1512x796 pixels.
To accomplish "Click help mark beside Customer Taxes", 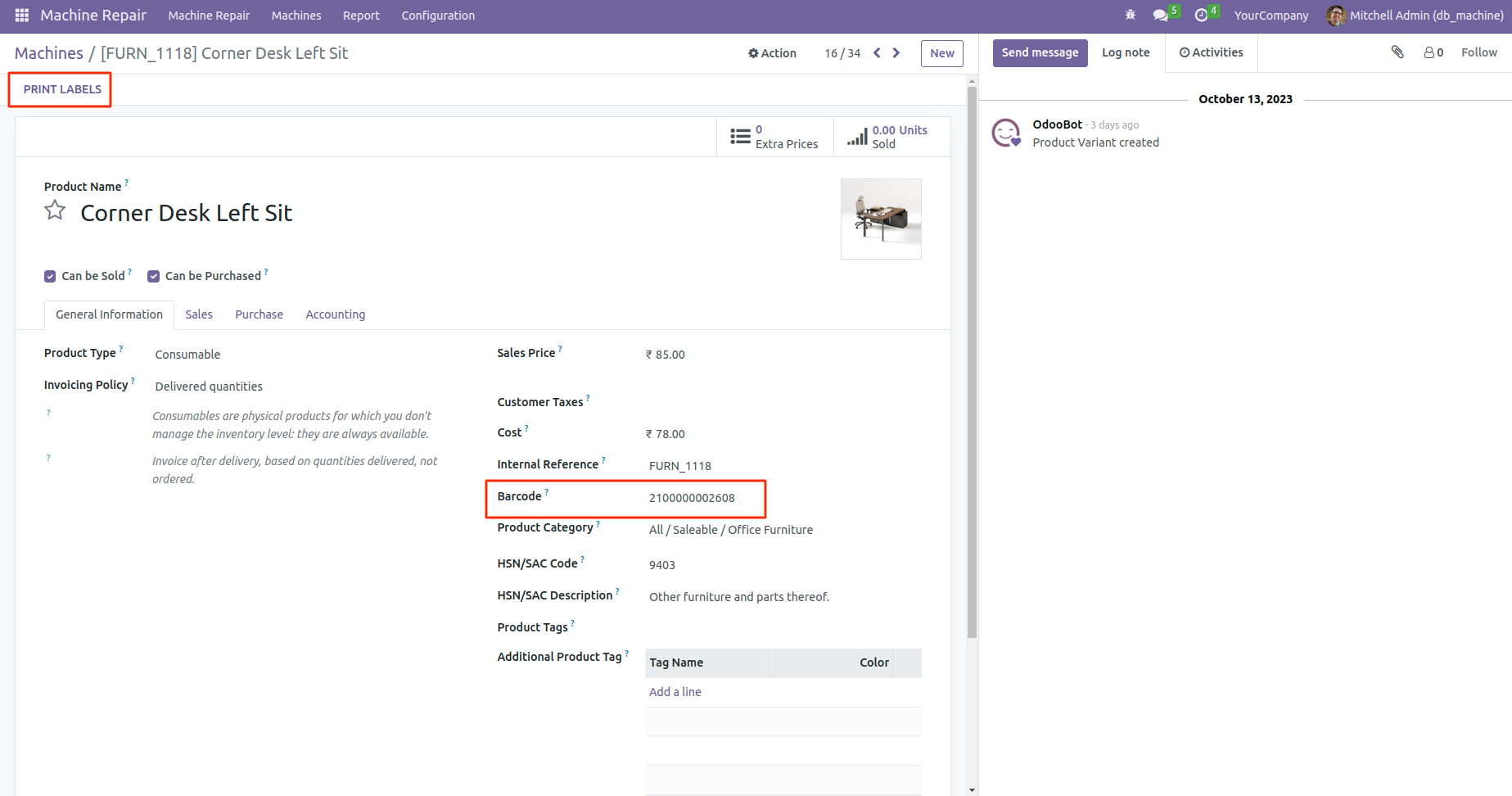I will 588,398.
